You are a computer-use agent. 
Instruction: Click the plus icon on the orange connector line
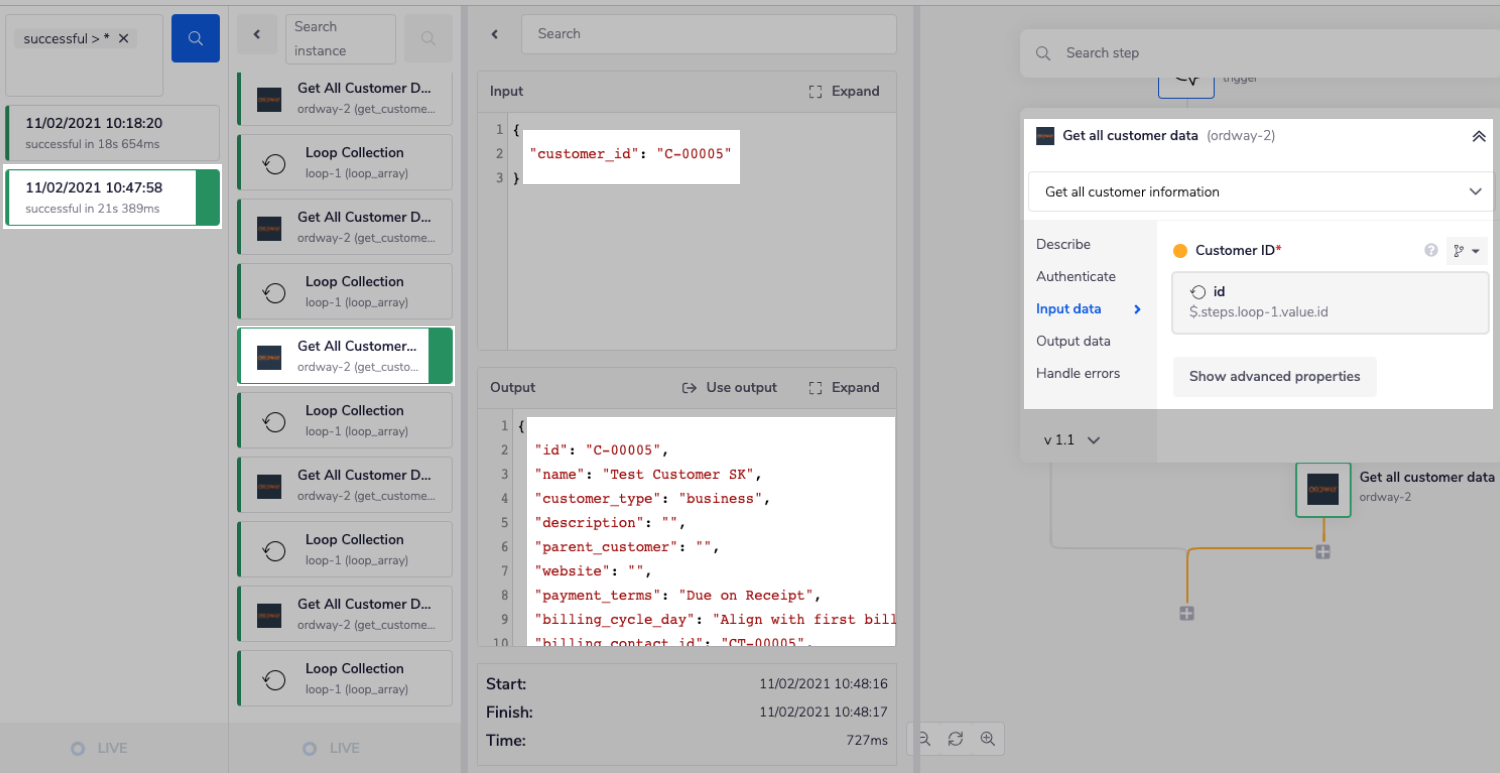coord(1324,551)
